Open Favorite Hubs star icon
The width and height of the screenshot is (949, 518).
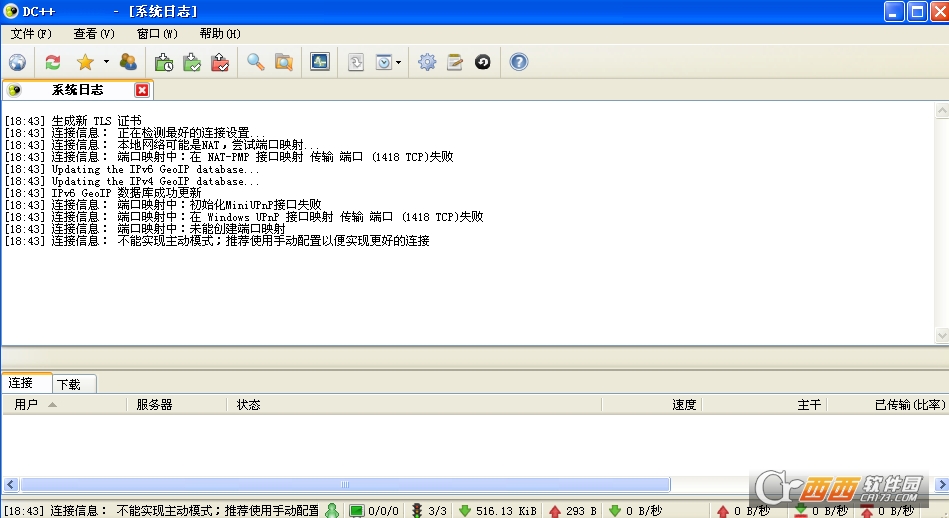click(85, 62)
